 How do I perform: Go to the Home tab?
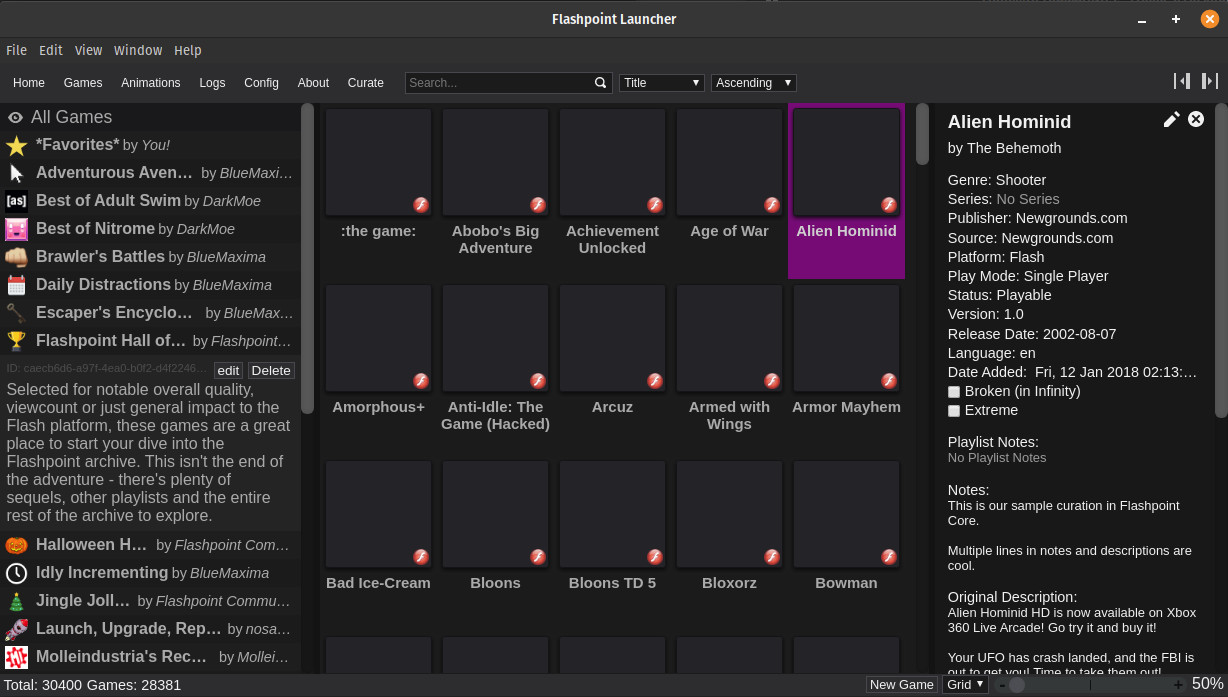tap(29, 83)
